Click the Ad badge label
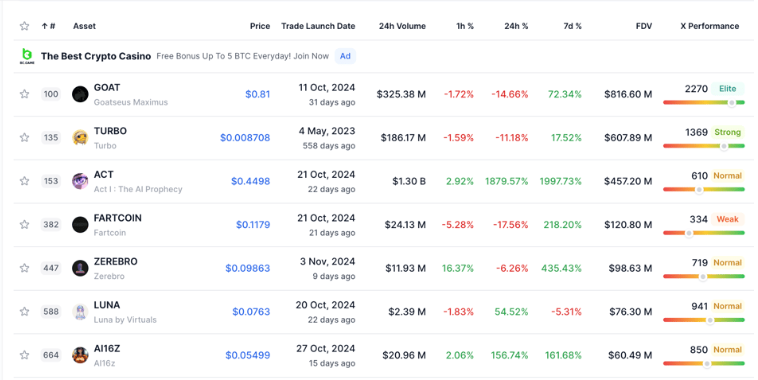 pyautogui.click(x=345, y=56)
